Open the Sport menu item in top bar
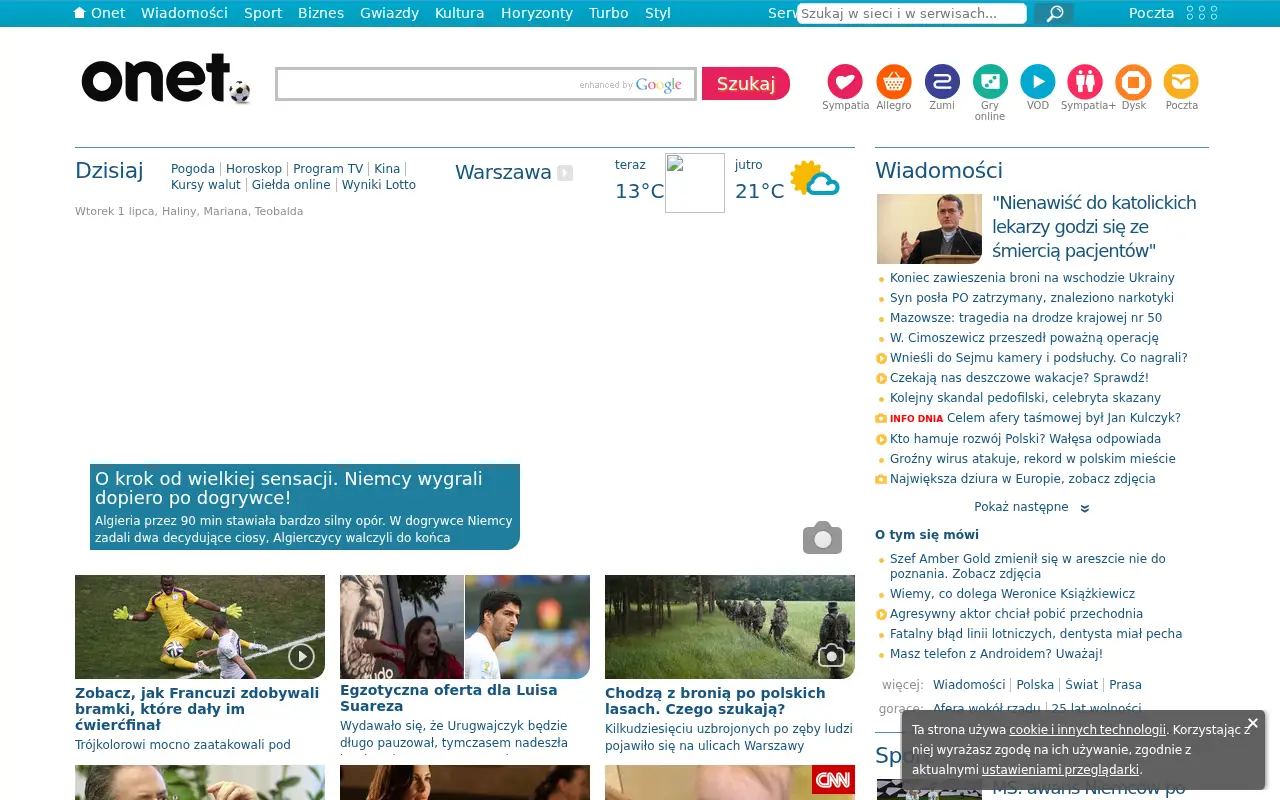This screenshot has width=1280, height=800. [263, 13]
